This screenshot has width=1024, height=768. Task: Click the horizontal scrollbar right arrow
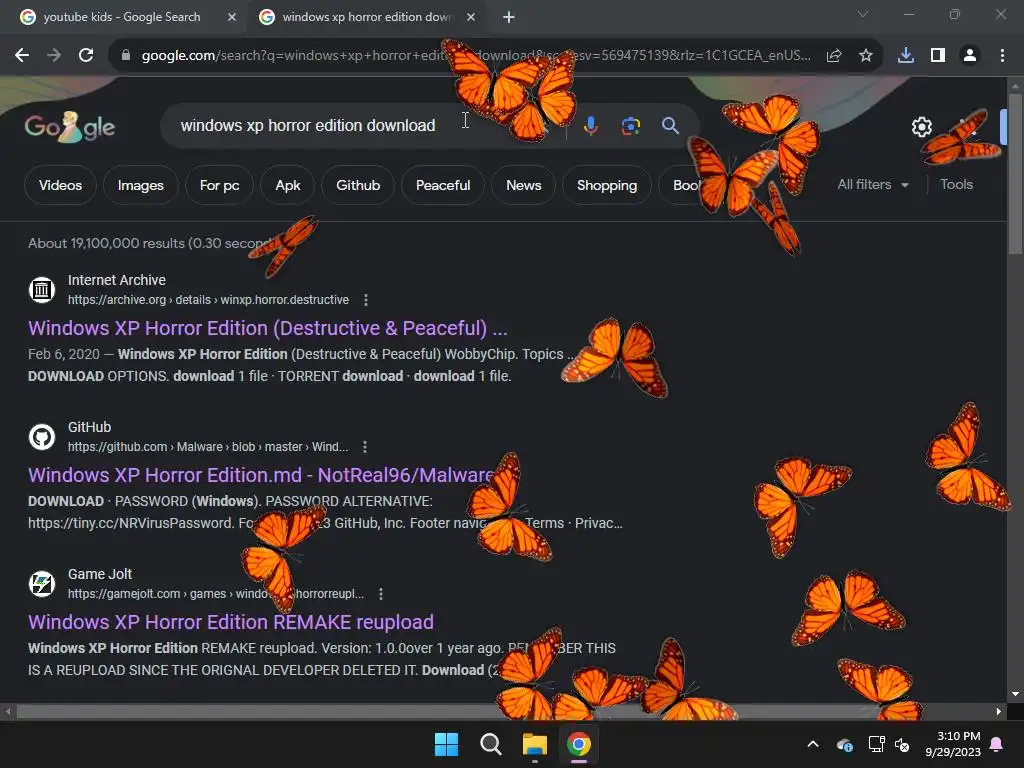tap(999, 712)
